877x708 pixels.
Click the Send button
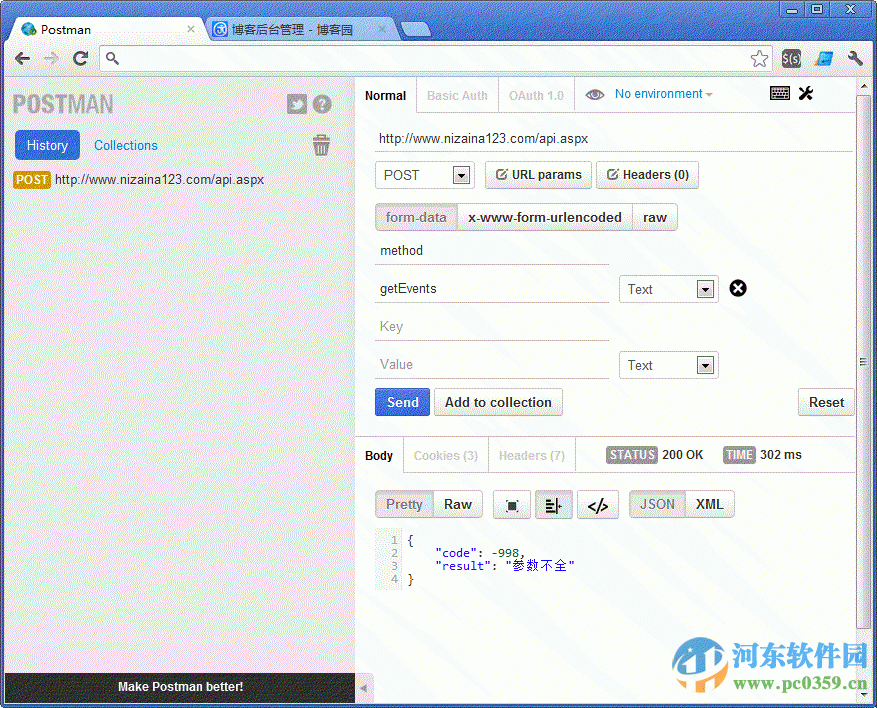(402, 402)
